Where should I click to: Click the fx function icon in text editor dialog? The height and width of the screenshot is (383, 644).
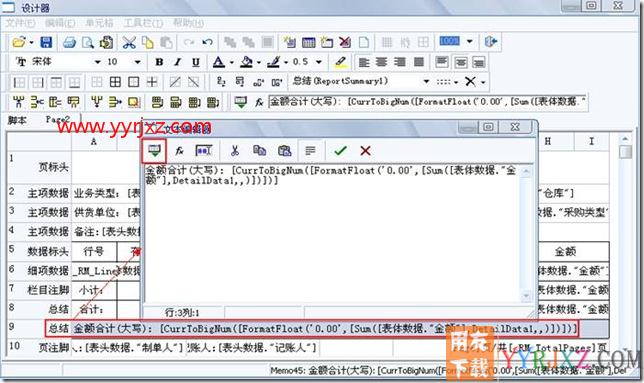[x=179, y=151]
